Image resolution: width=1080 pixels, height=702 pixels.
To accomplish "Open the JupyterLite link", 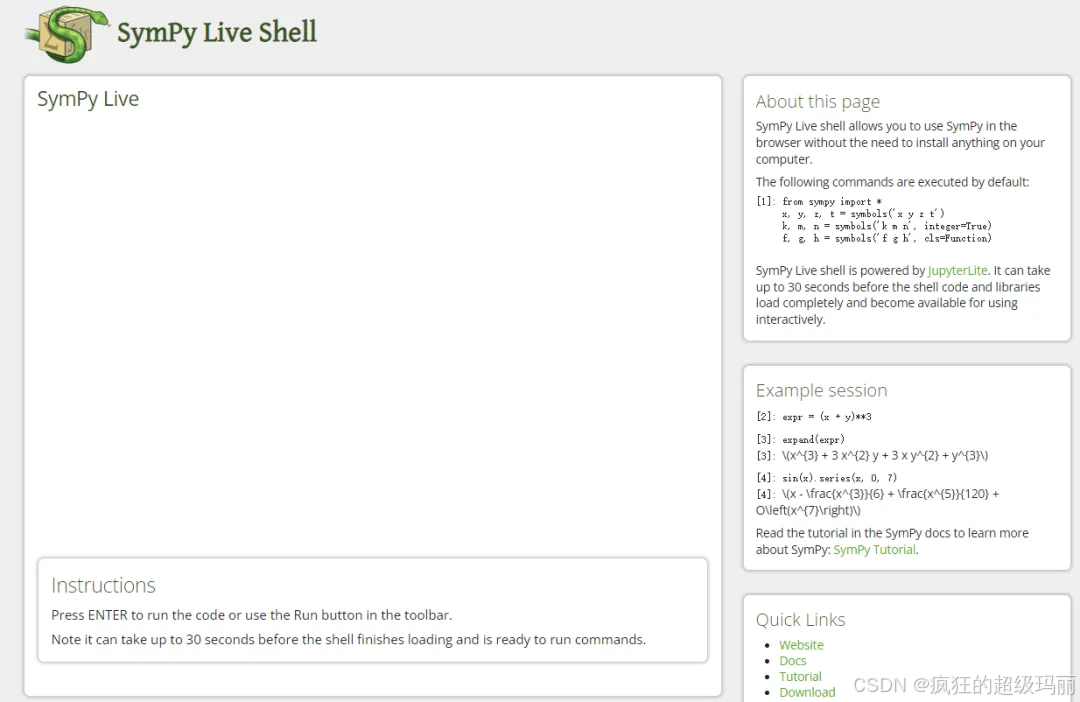I will [957, 270].
